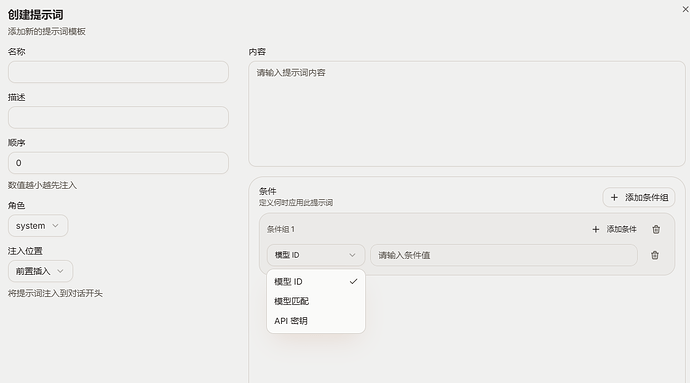Click the 数值越小越先注入 hint text
This screenshot has height=383, width=690.
(42, 185)
